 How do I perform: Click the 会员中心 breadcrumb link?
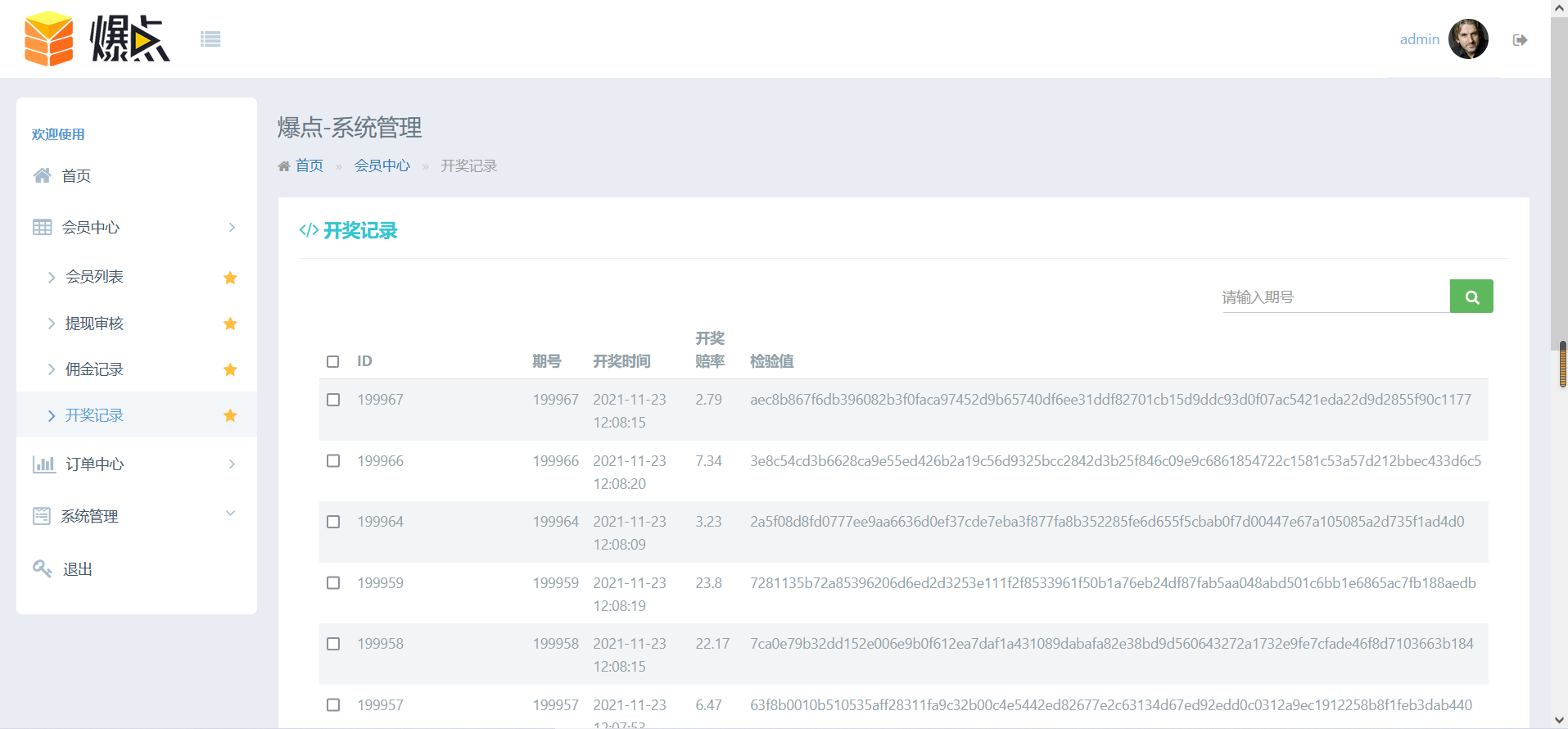(382, 165)
